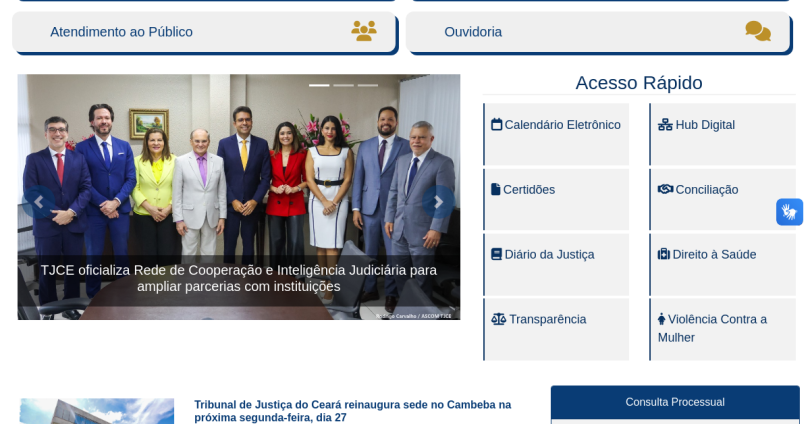810x424 pixels.
Task: Open the Atendimento ao Público button
Action: (205, 32)
